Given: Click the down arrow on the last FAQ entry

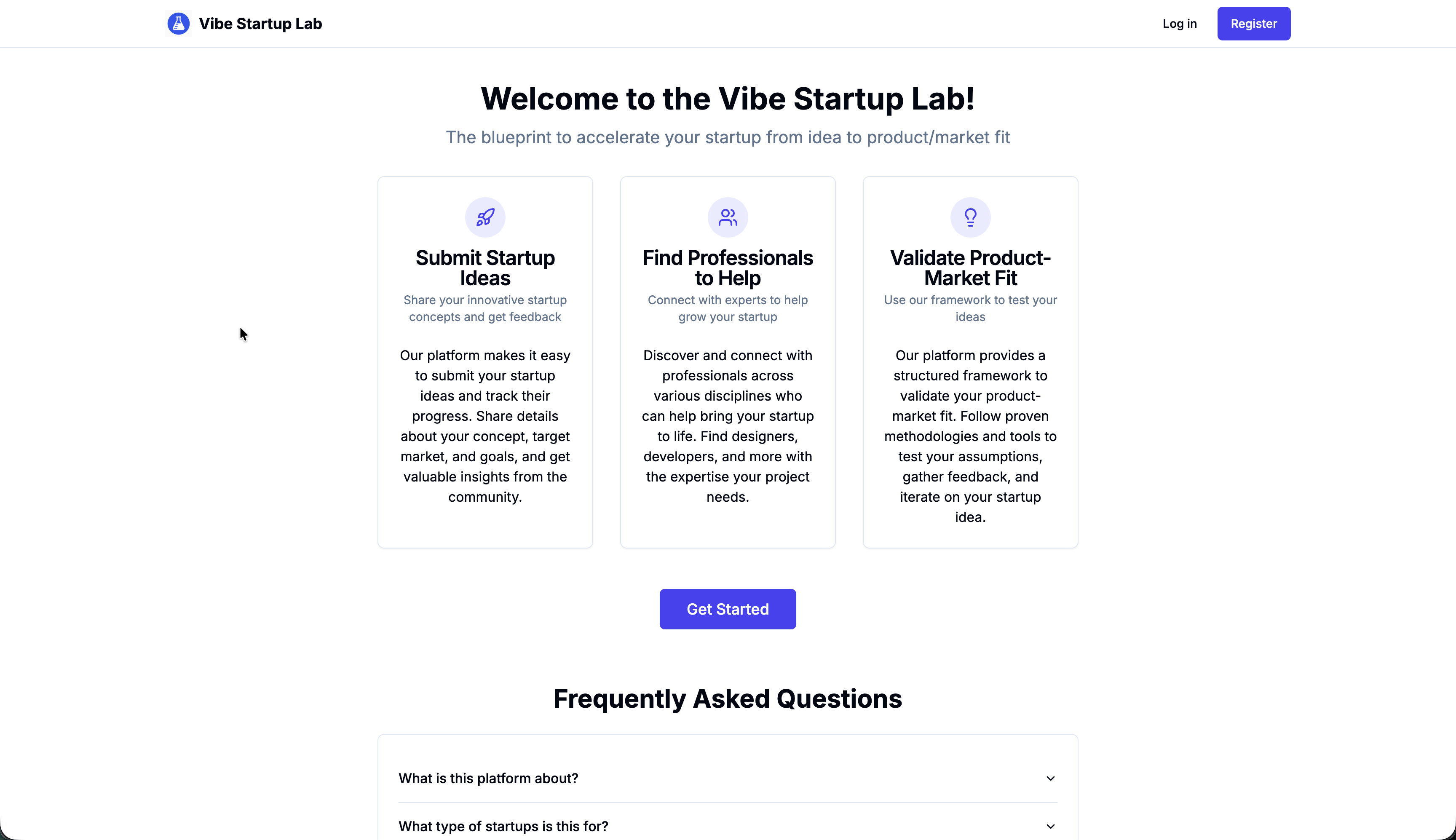Looking at the screenshot, I should click(x=1050, y=826).
